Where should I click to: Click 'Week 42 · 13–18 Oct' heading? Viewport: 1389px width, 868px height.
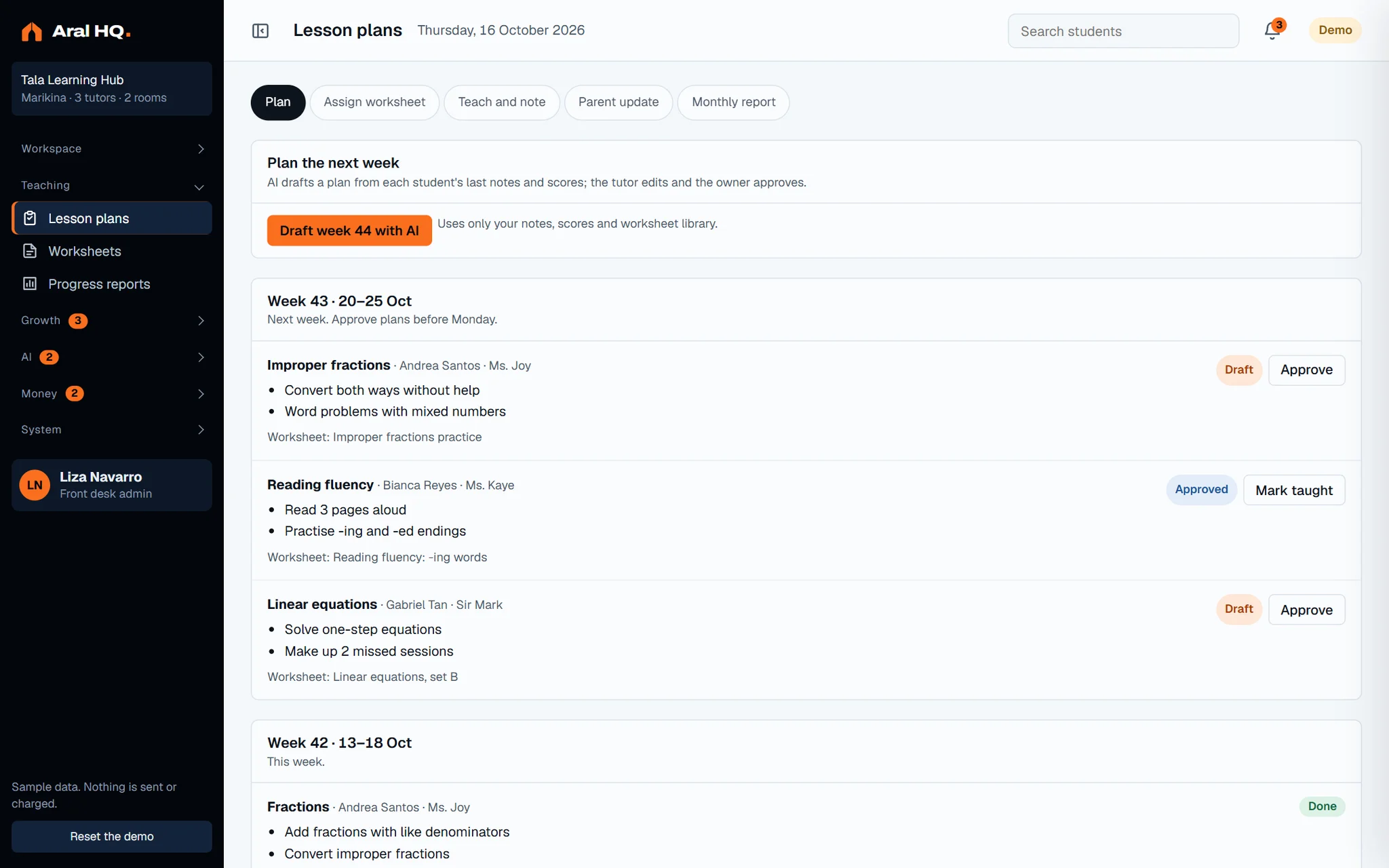tap(339, 743)
